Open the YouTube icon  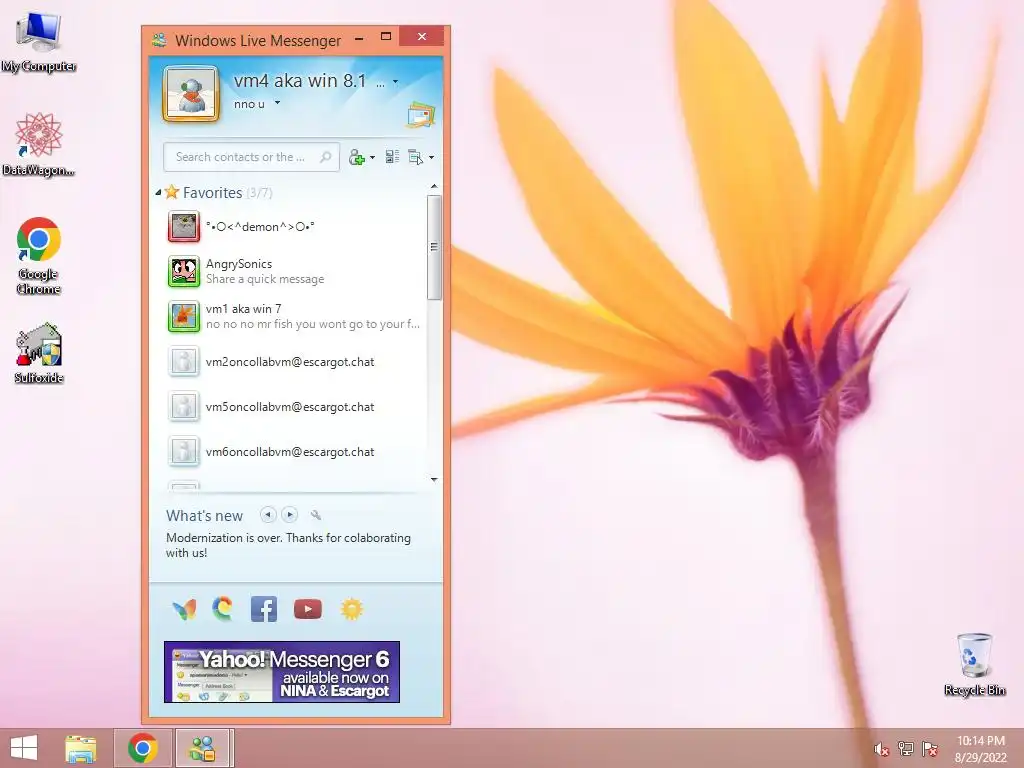pyautogui.click(x=308, y=609)
